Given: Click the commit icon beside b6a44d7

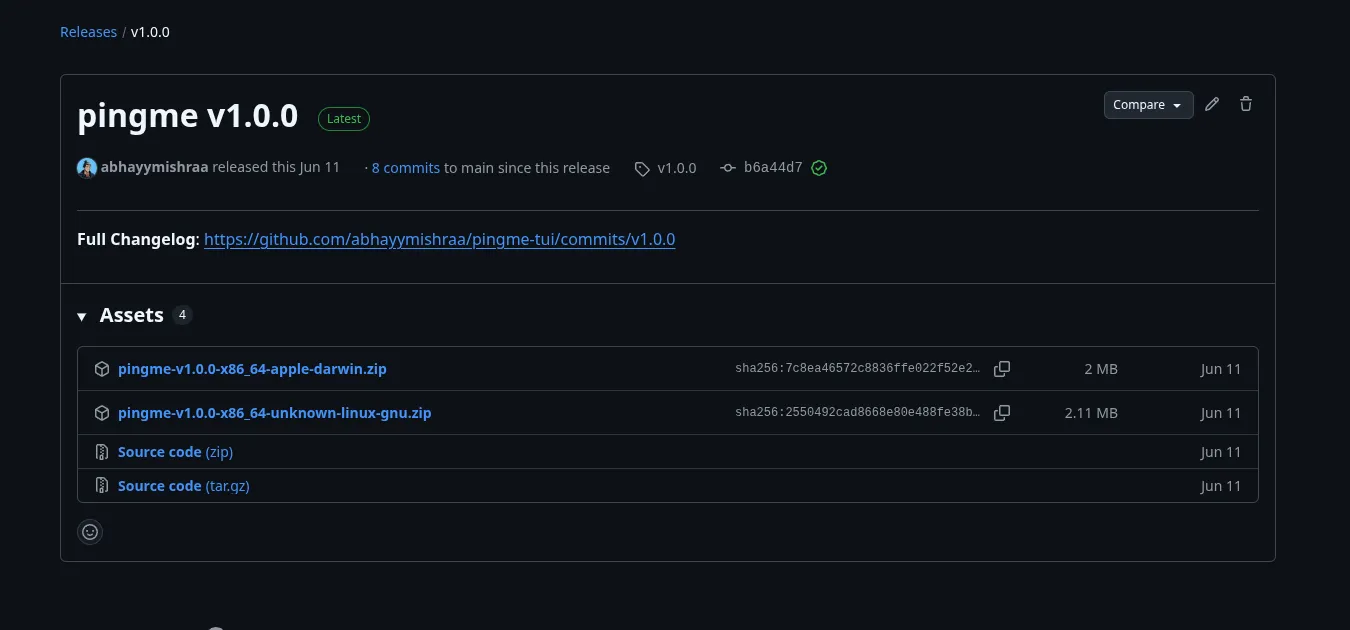Looking at the screenshot, I should click(x=728, y=168).
